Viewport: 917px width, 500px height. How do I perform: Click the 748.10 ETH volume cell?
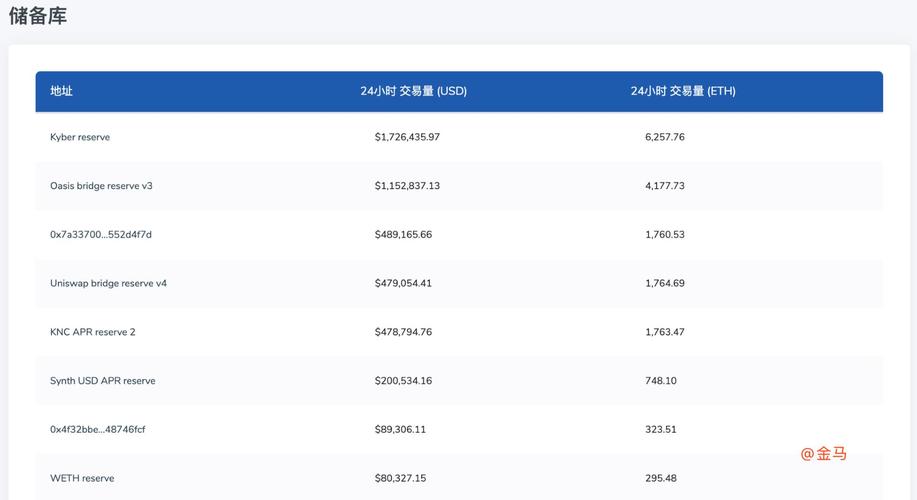pyautogui.click(x=661, y=381)
